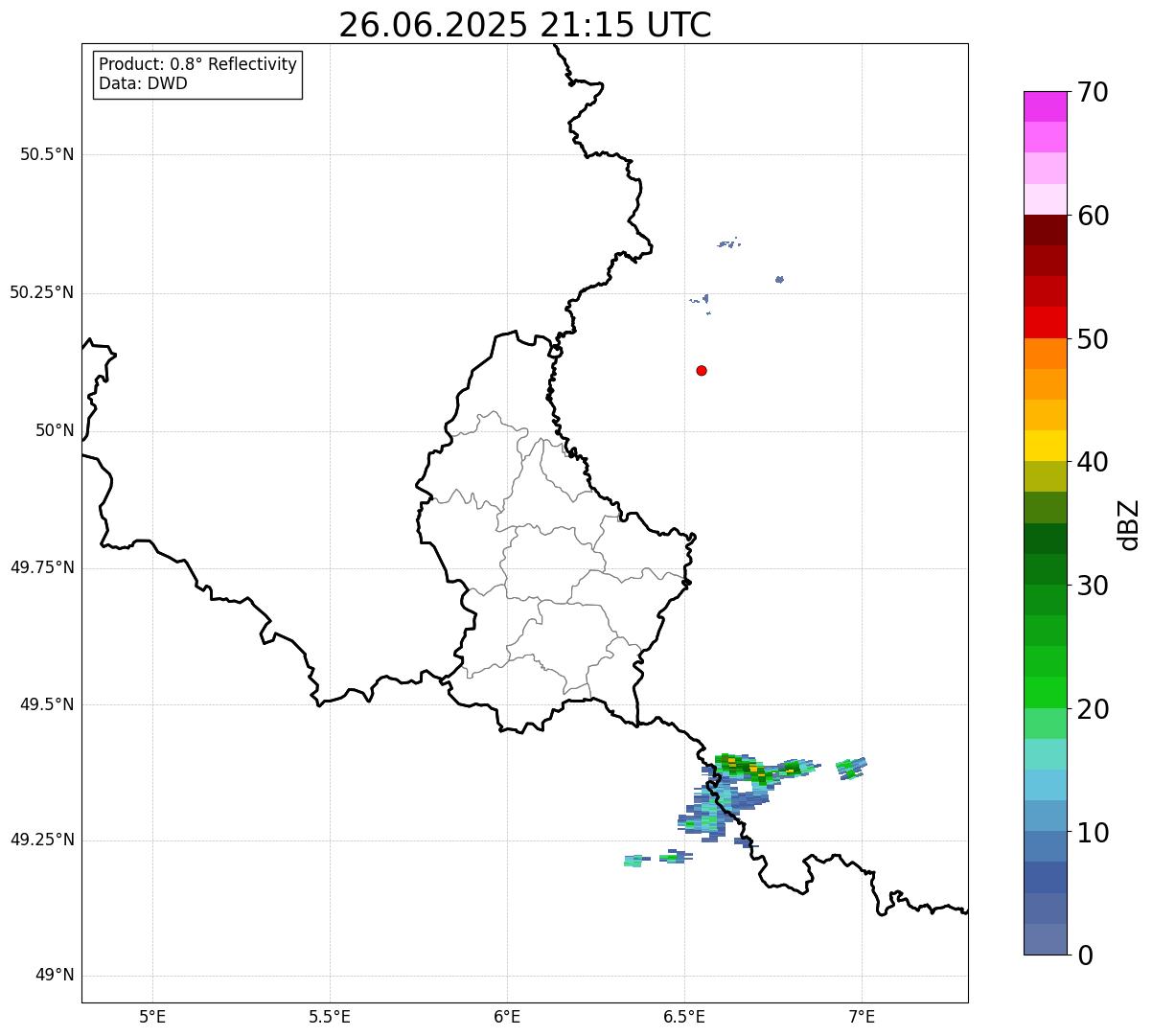Click the weak echo speck near 50.27°N
Screen dimensions: 1152x1036
(779, 279)
